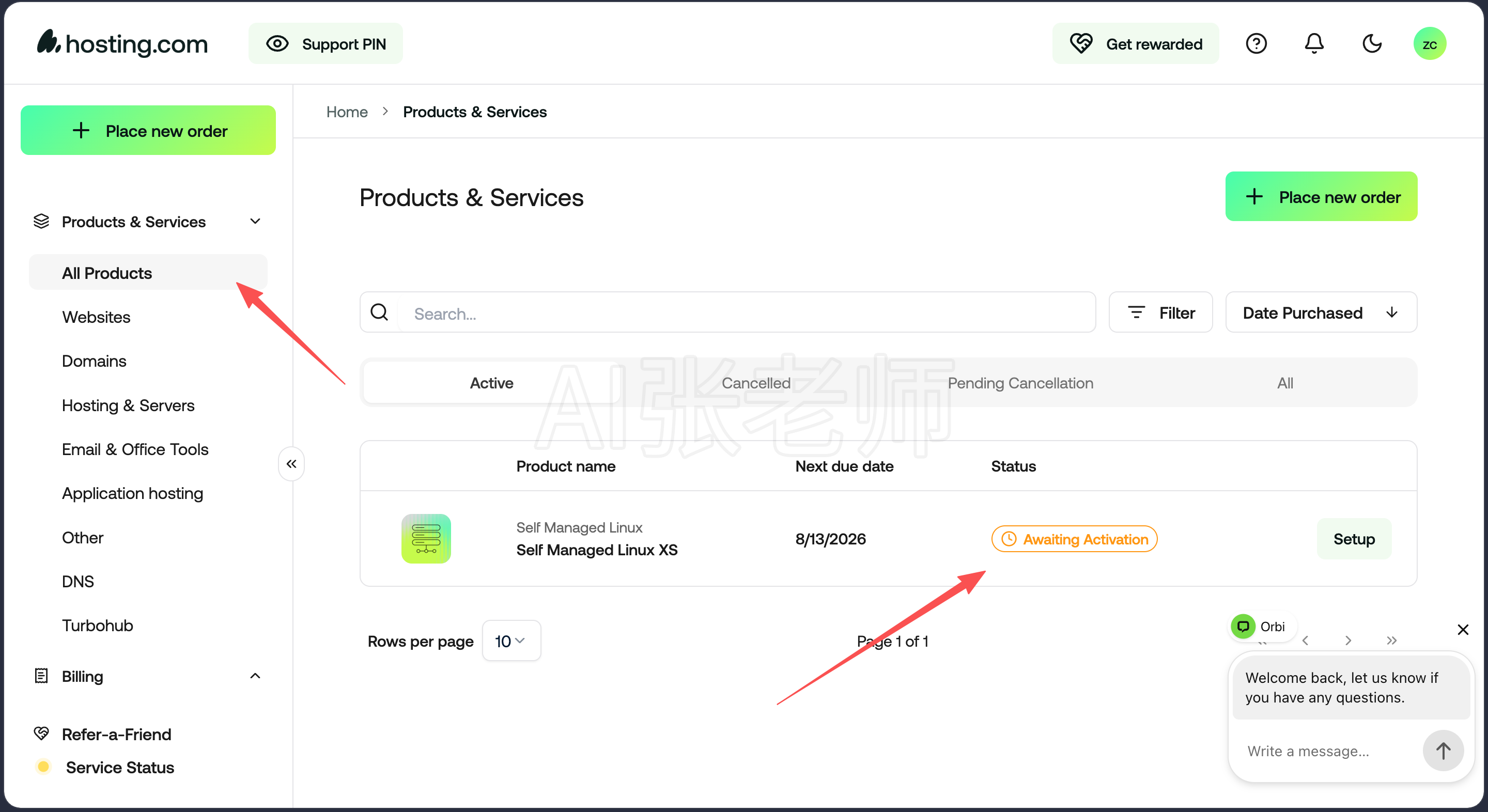This screenshot has height=812, width=1488.
Task: Open the Get rewarded program
Action: [x=1136, y=44]
